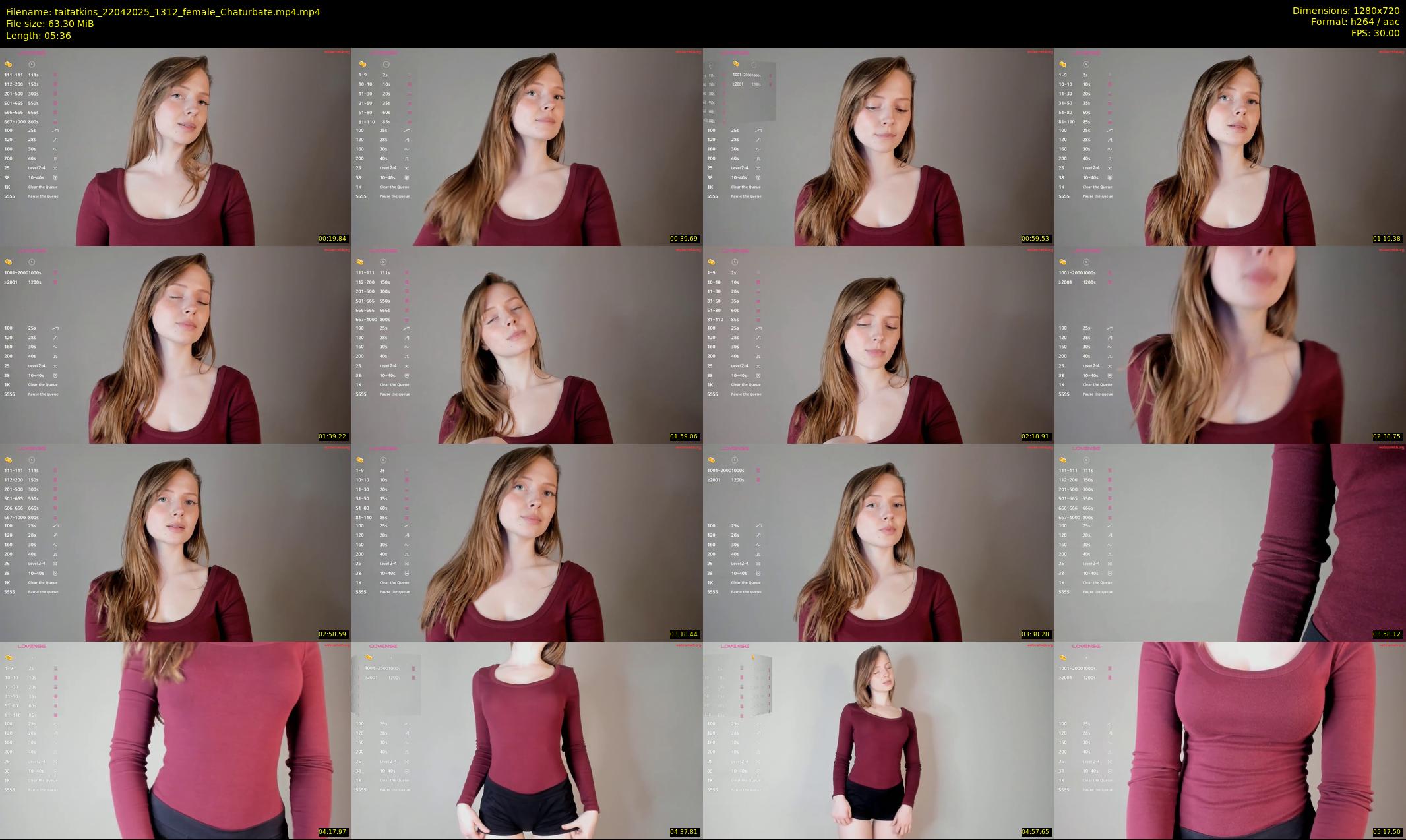This screenshot has height=840, width=1406.
Task: Click the 02:18.91 timestamp label
Action: (1035, 436)
